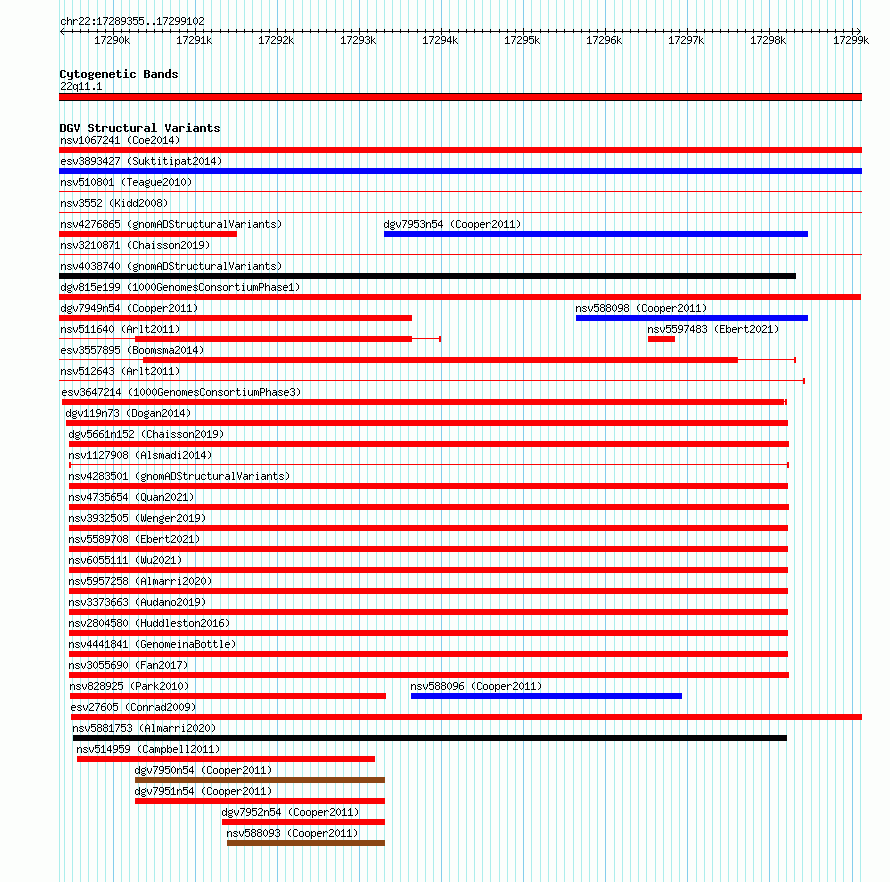Viewport: 890px width, 882px height.
Task: Click nsv2804580 (Huddleston2016) label
Action: 149,623
